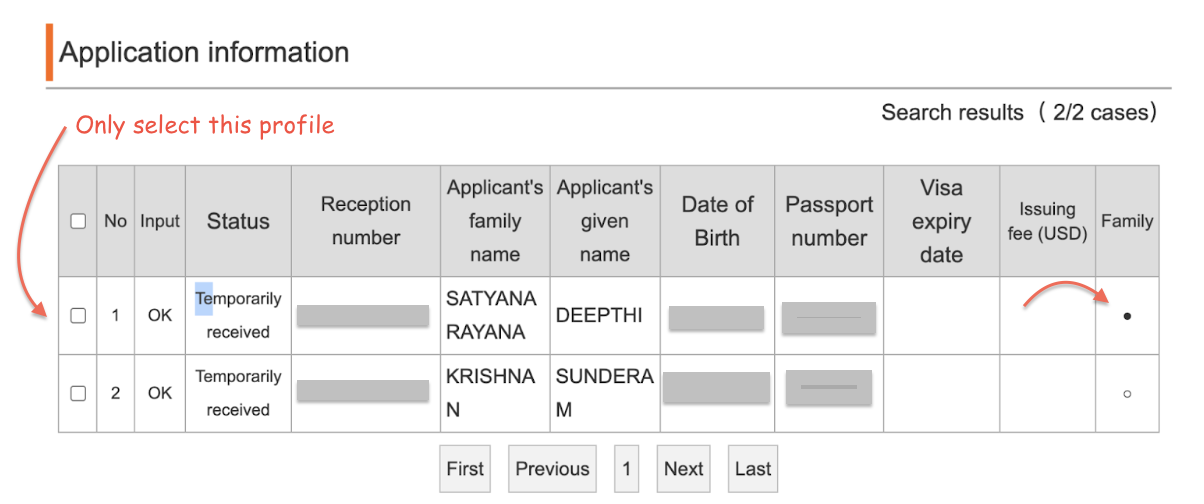Click the filled Family dot for DEEPTHI

tap(1127, 316)
